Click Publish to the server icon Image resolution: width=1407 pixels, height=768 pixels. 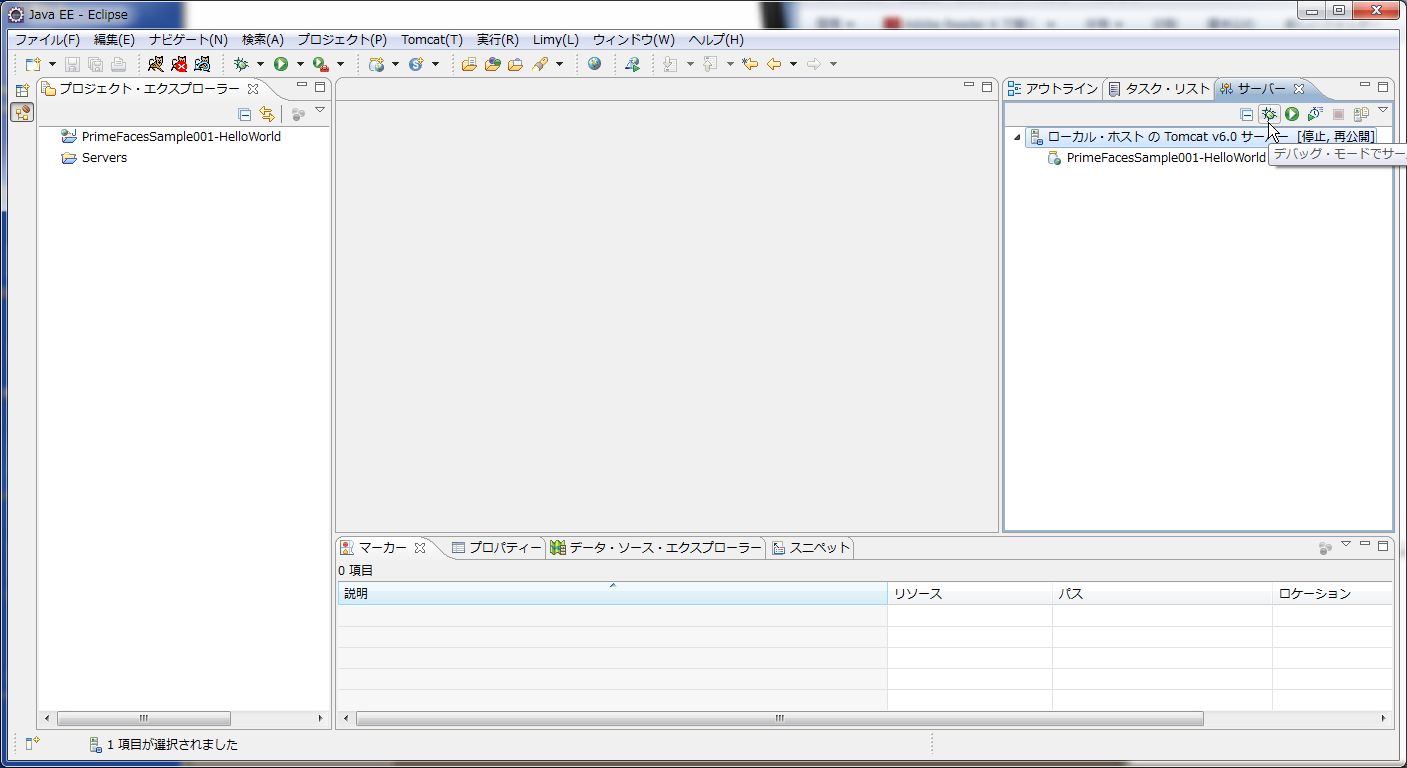click(x=1361, y=114)
